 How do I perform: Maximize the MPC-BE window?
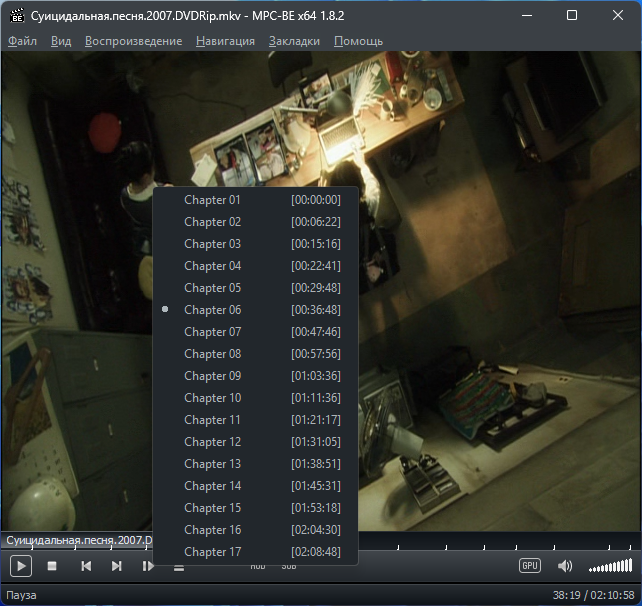click(572, 16)
